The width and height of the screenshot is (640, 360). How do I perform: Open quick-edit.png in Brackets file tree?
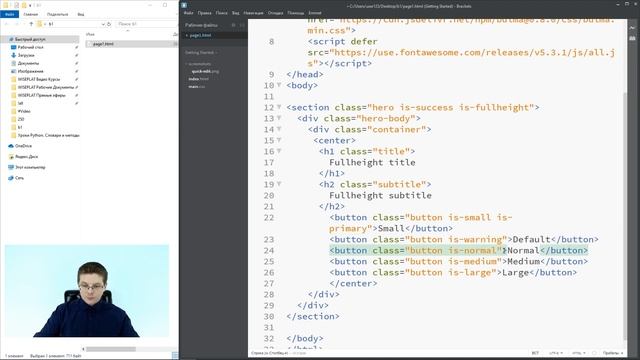click(205, 71)
